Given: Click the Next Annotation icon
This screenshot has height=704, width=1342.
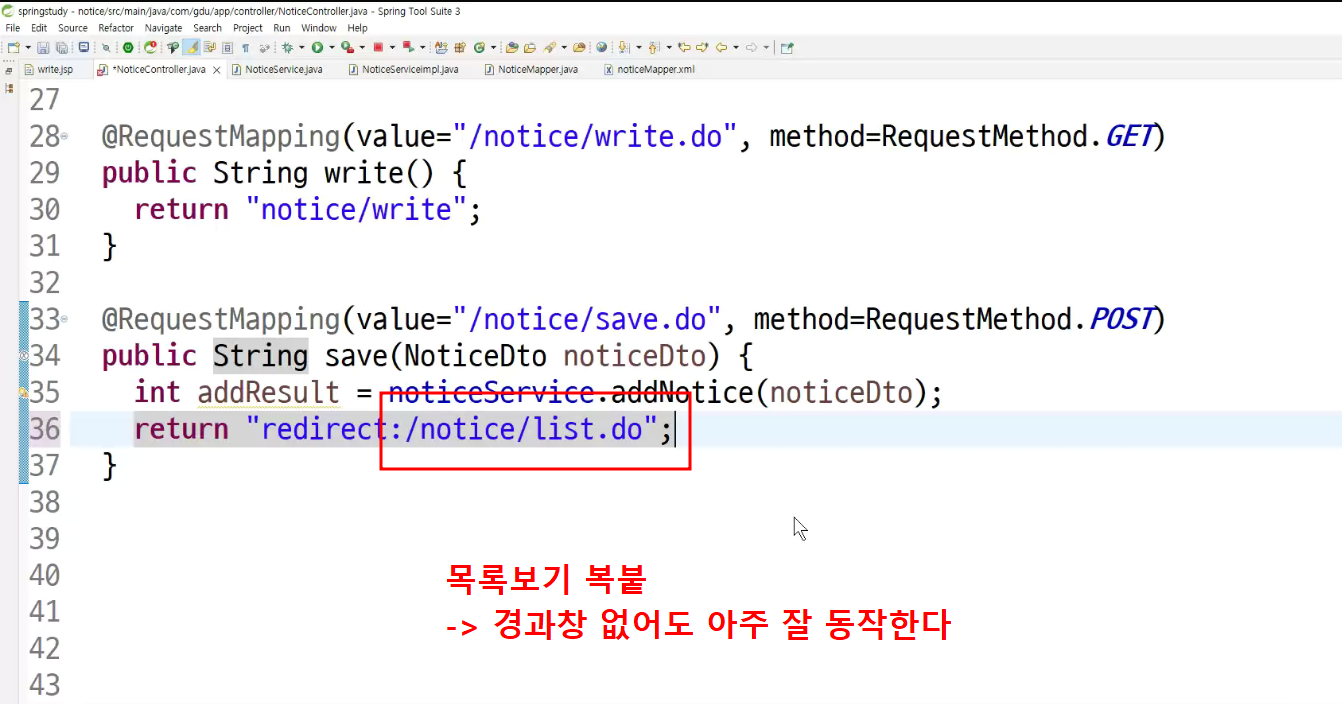Looking at the screenshot, I should [622, 47].
